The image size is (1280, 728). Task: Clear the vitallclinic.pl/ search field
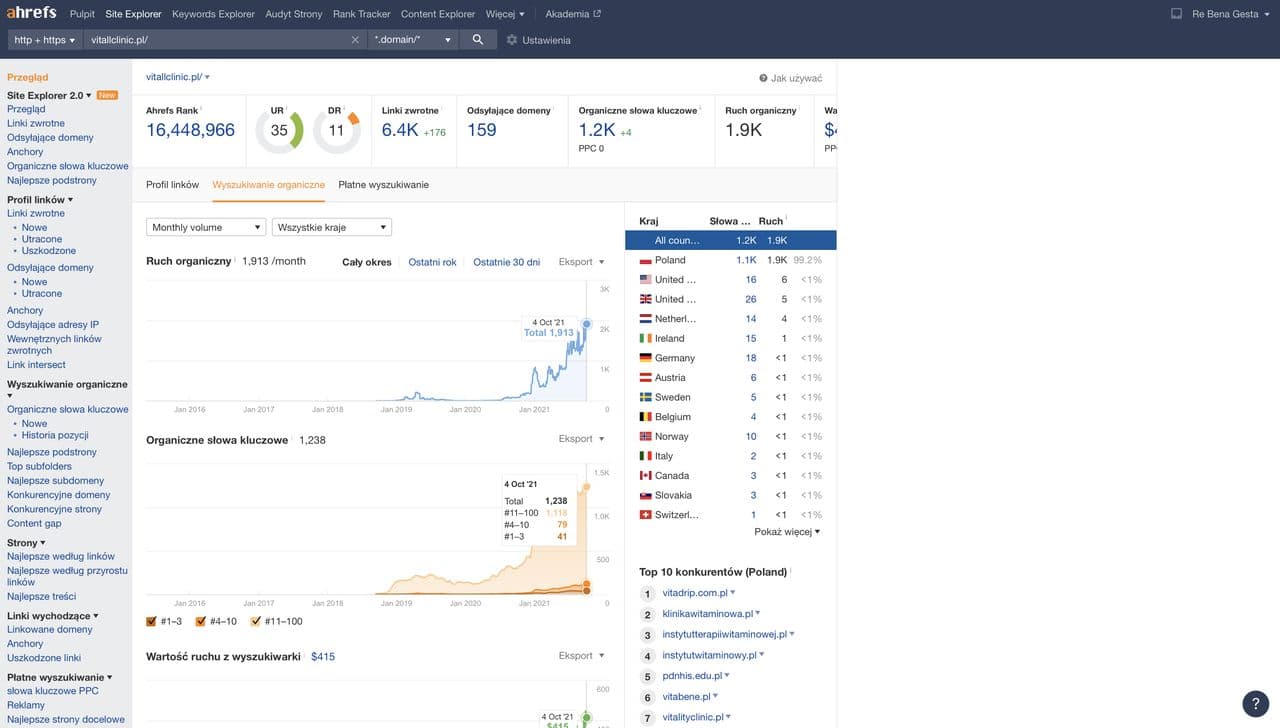355,40
